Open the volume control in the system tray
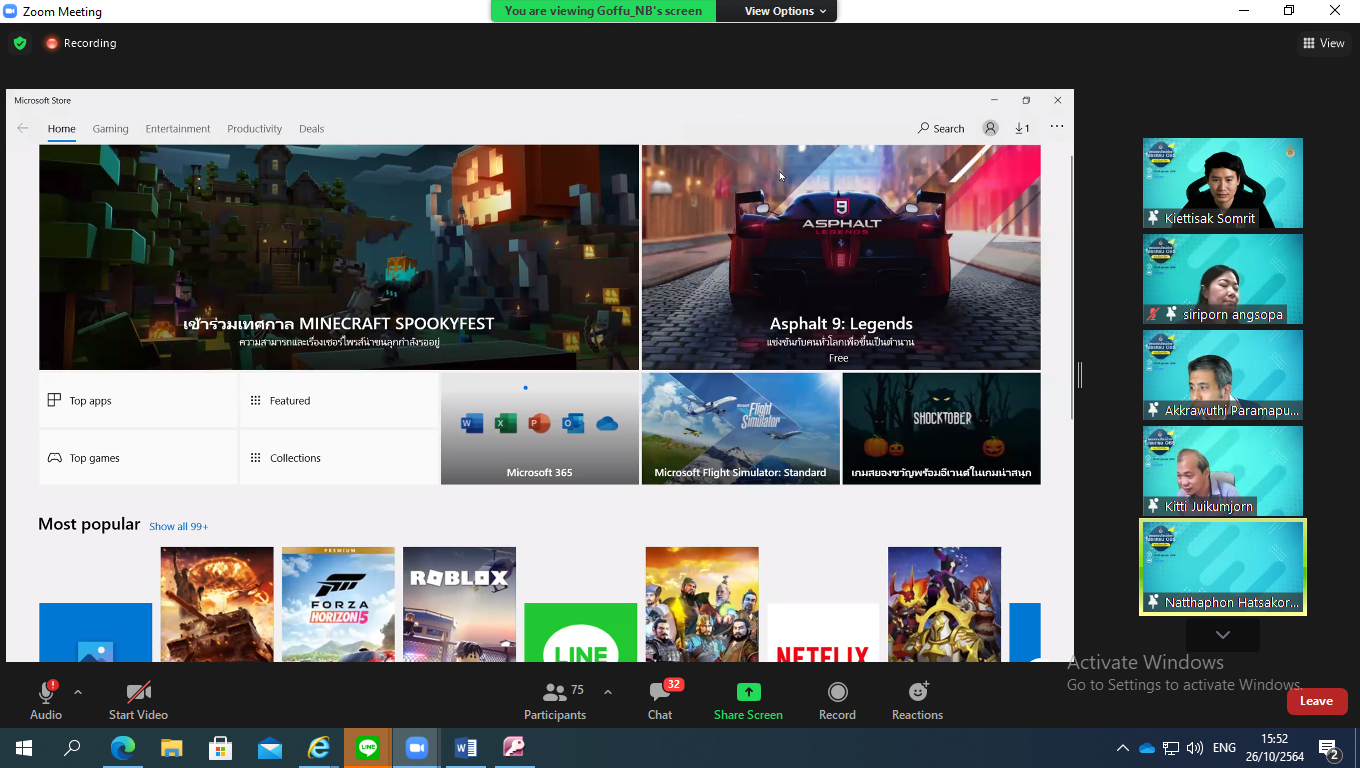Viewport: 1360px width, 768px height. tap(1195, 747)
